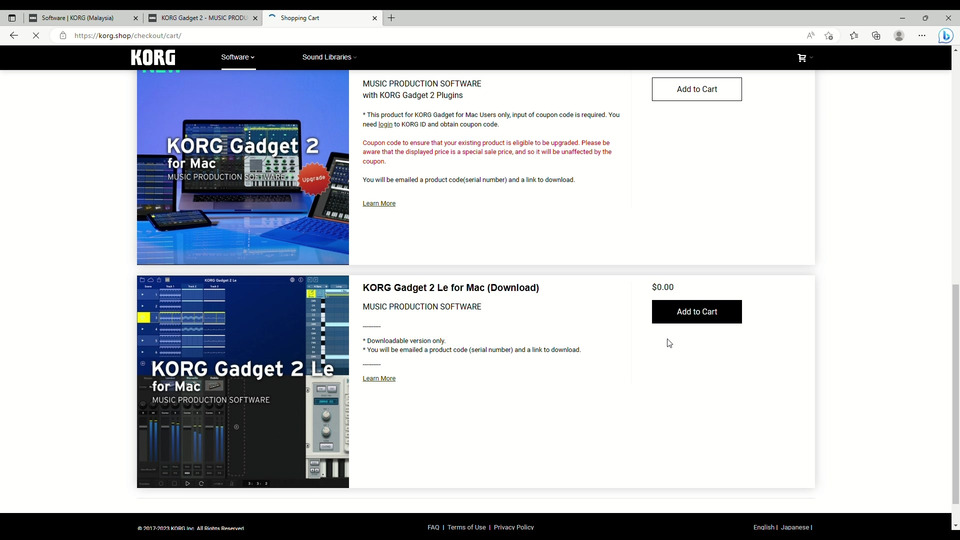
Task: Open the Collections icon
Action: [876, 36]
